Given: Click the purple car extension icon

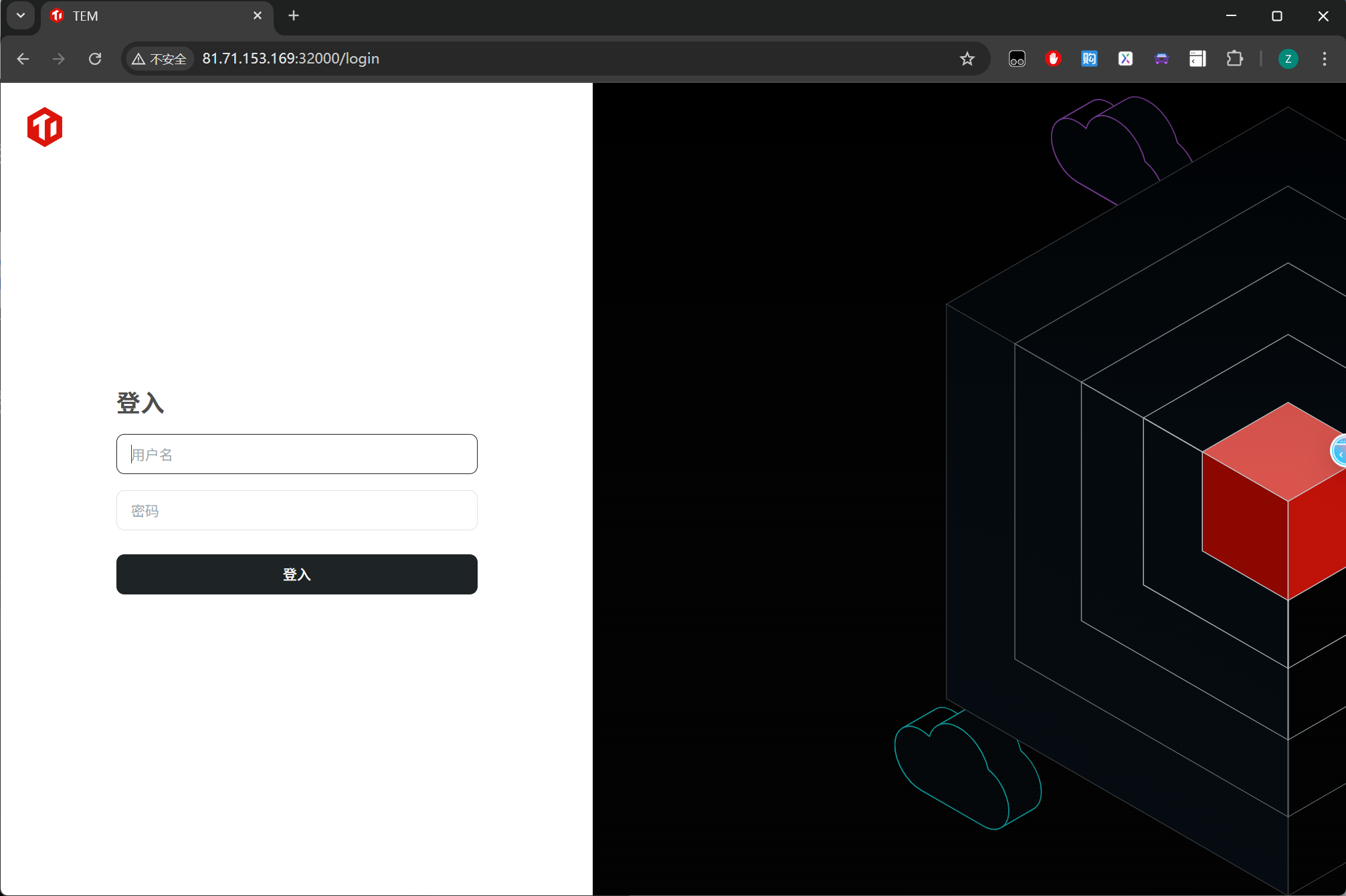Looking at the screenshot, I should tap(1161, 59).
